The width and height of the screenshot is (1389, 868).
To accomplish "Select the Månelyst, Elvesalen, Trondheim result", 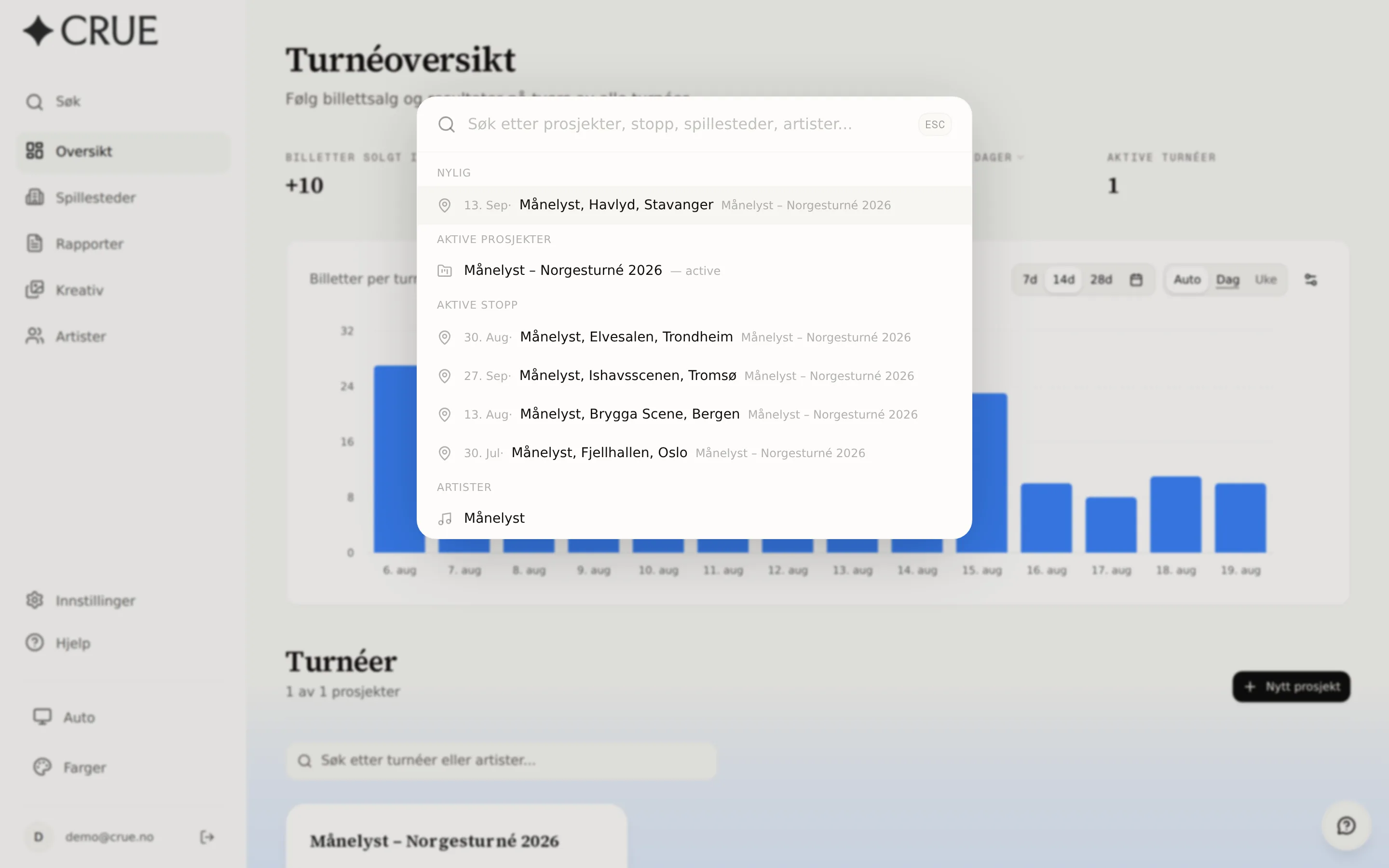I will coord(694,337).
